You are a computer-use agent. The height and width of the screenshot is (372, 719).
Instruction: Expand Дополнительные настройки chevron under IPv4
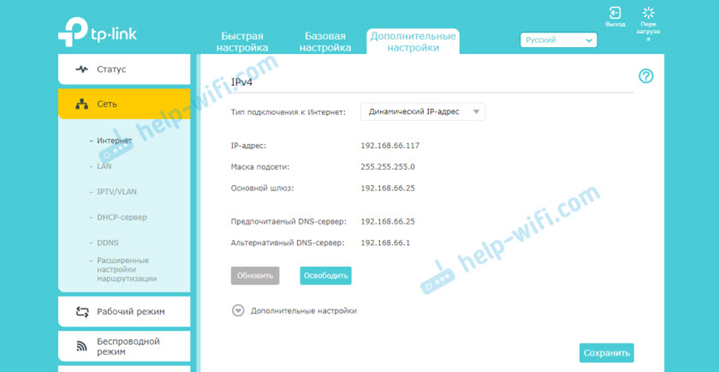click(x=238, y=311)
